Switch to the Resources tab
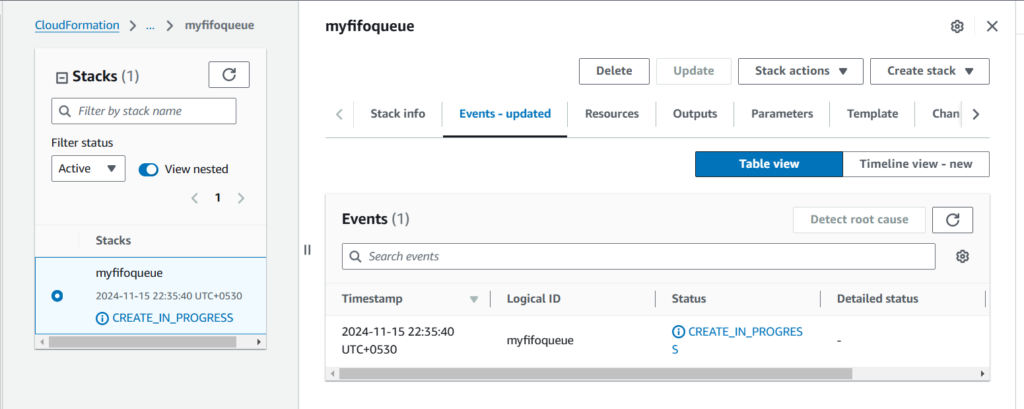 coord(611,114)
